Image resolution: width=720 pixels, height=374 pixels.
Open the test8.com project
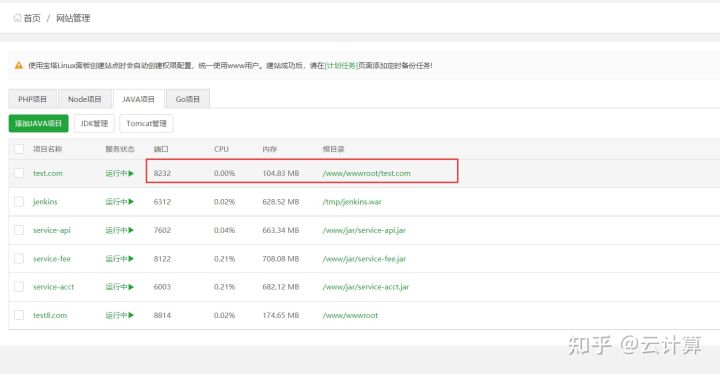[50, 315]
